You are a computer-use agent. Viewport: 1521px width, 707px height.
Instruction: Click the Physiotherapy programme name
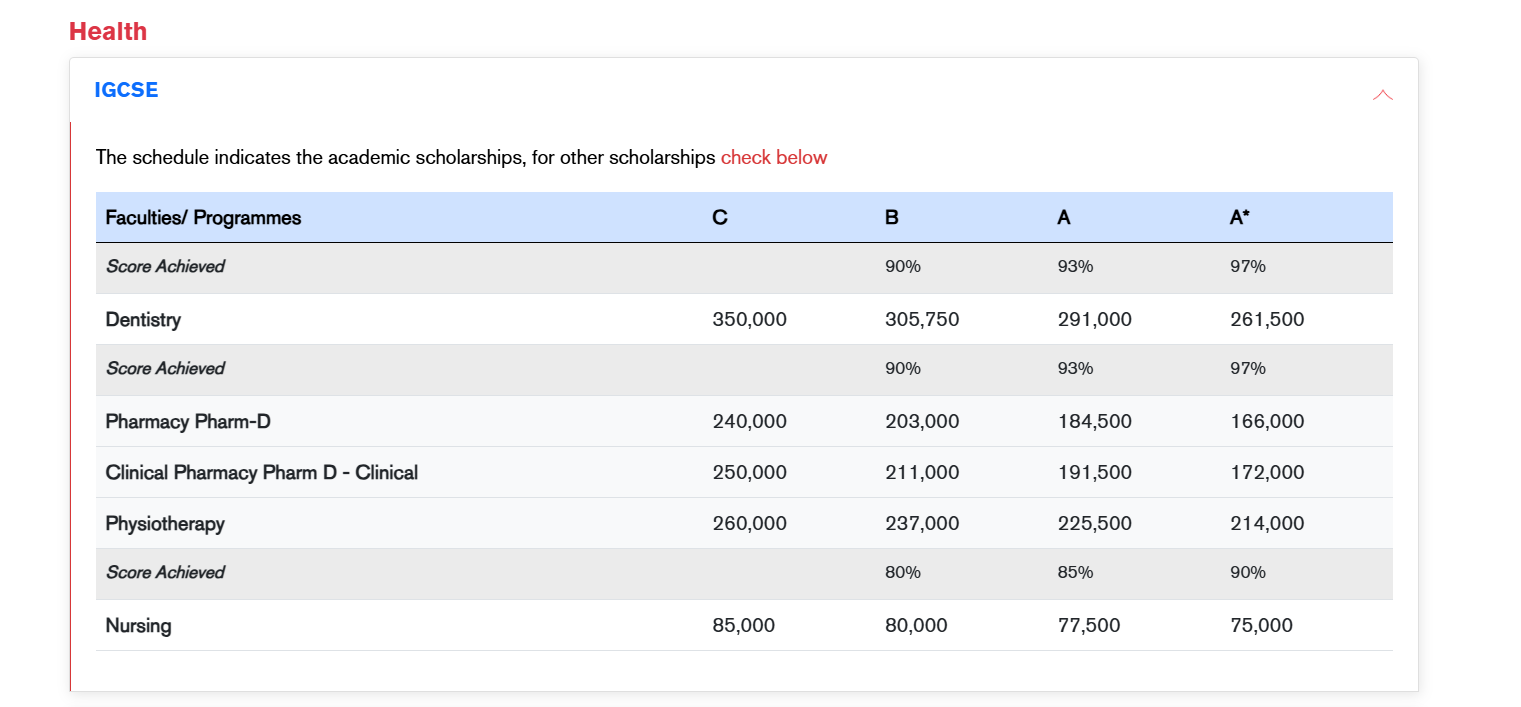tap(165, 524)
